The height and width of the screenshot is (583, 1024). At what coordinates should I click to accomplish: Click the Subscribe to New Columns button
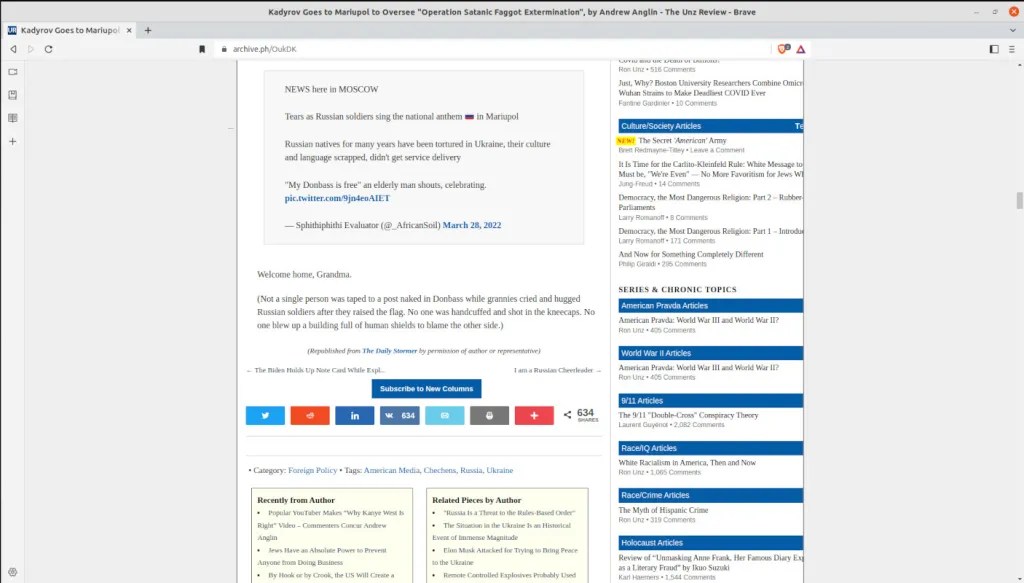tap(426, 388)
